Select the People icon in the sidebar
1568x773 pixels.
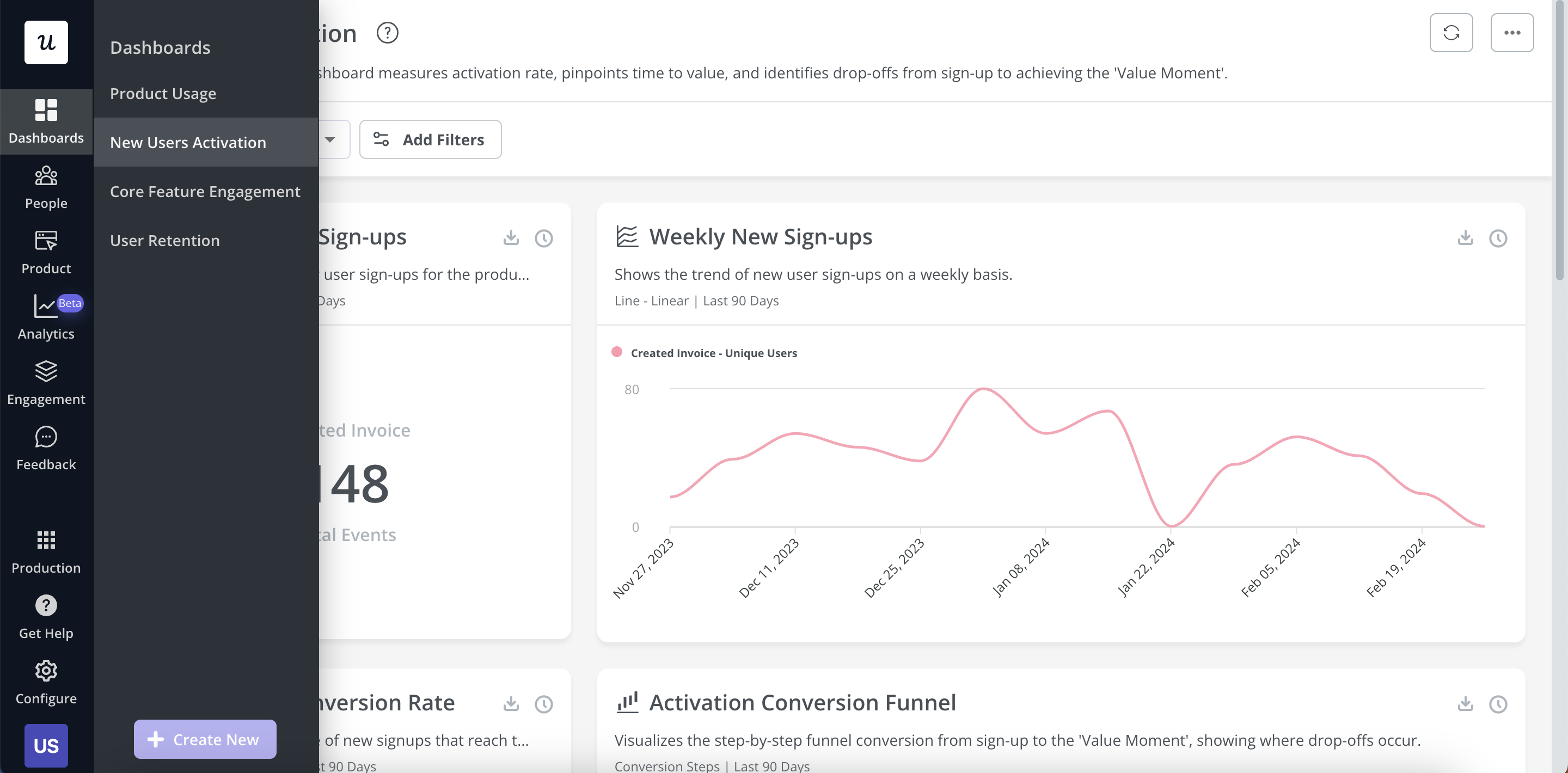click(x=46, y=187)
